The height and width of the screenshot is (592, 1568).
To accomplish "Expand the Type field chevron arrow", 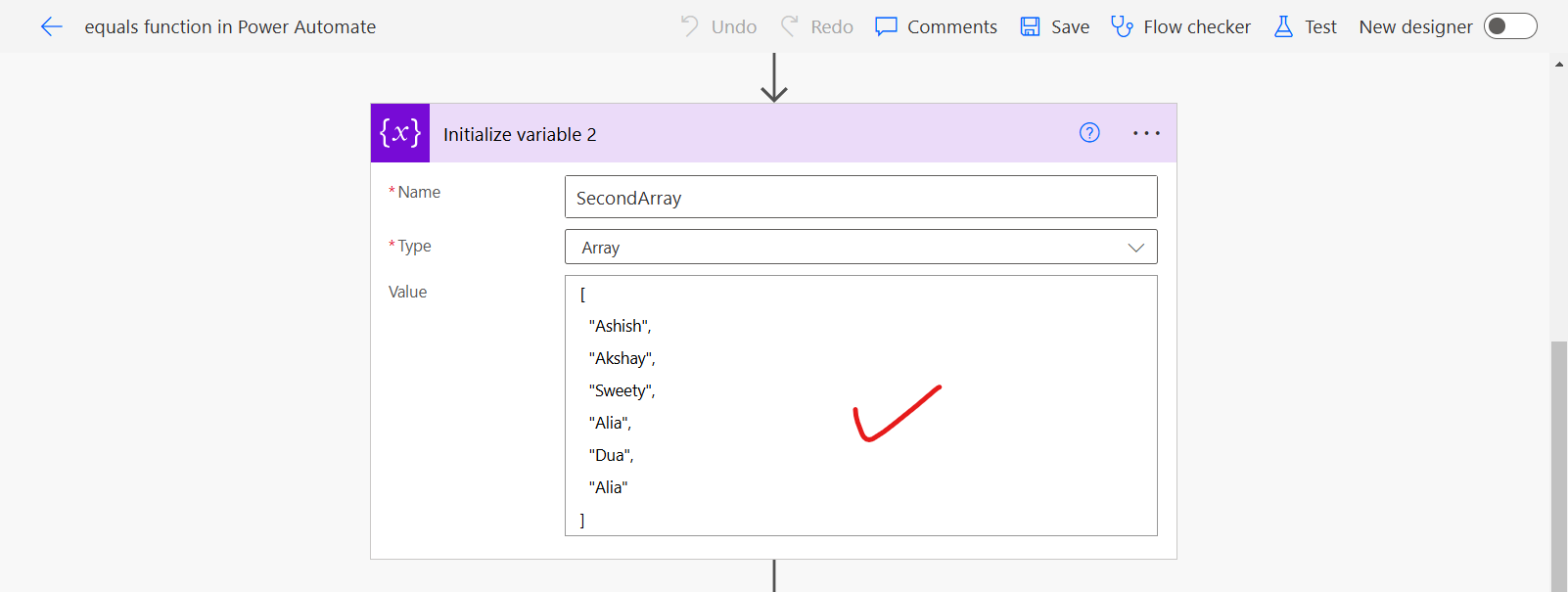I will point(1135,248).
